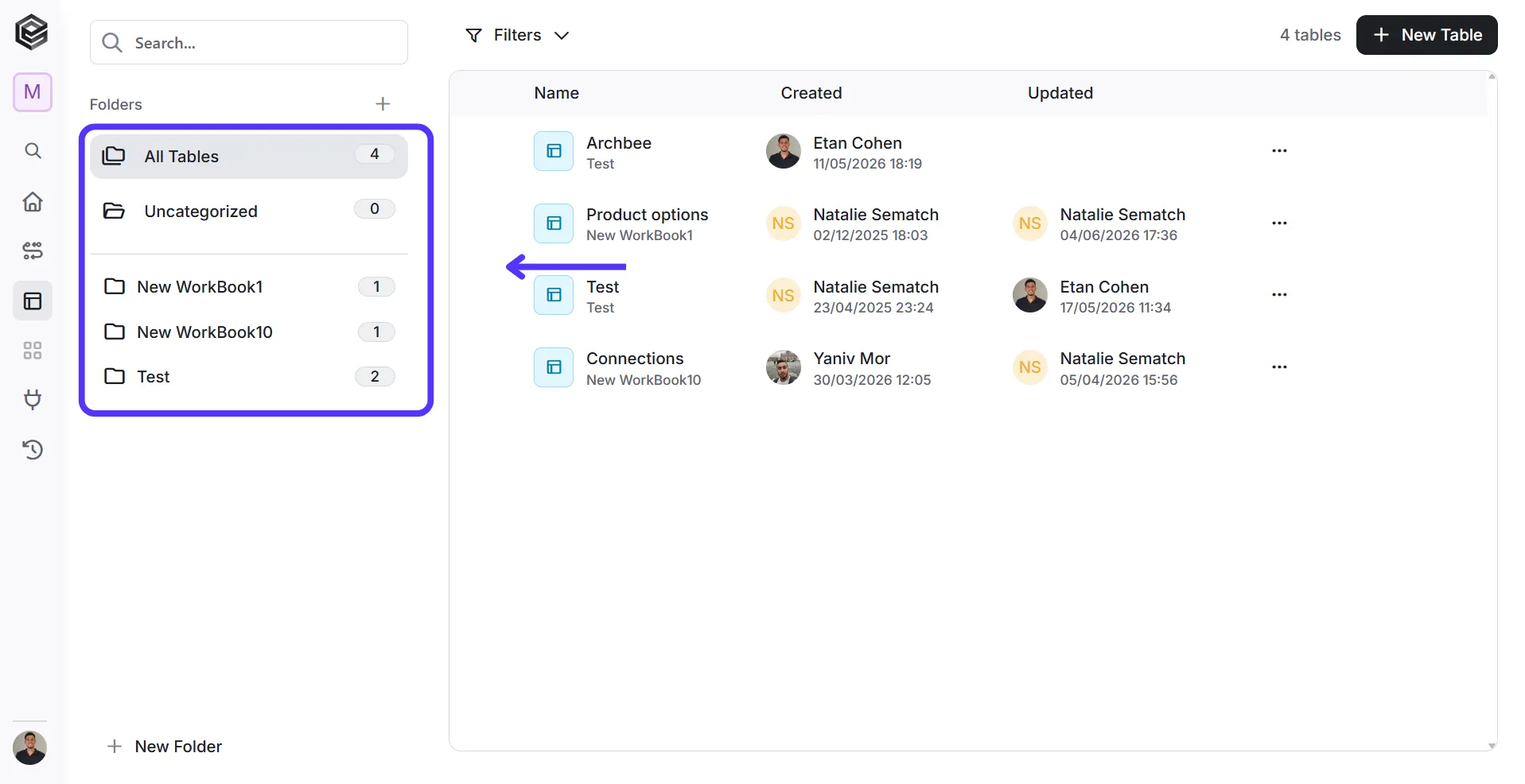
Task: Click the Product options table icon
Action: 554,223
